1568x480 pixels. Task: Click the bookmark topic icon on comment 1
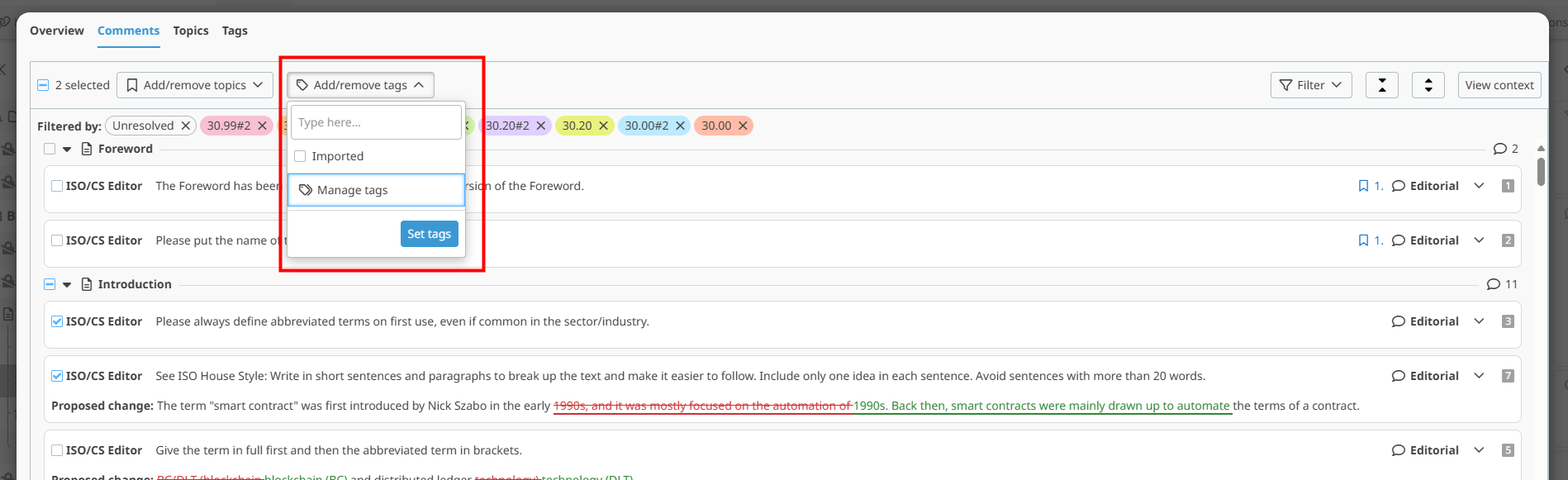click(x=1363, y=186)
